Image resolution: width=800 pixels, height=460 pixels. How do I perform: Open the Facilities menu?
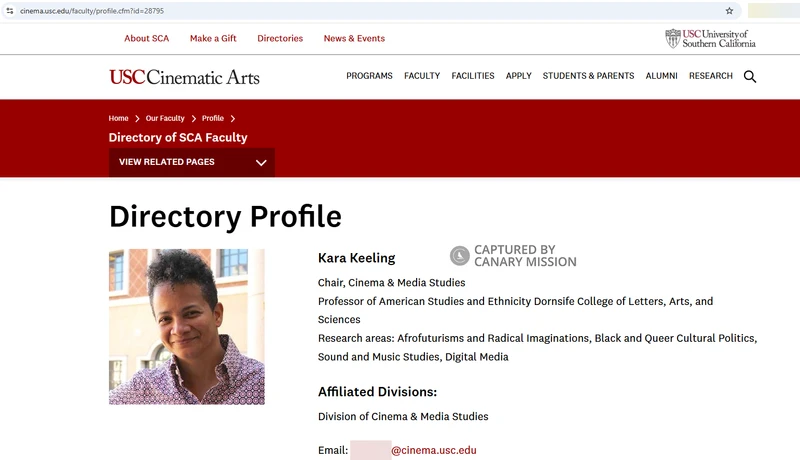coord(473,76)
